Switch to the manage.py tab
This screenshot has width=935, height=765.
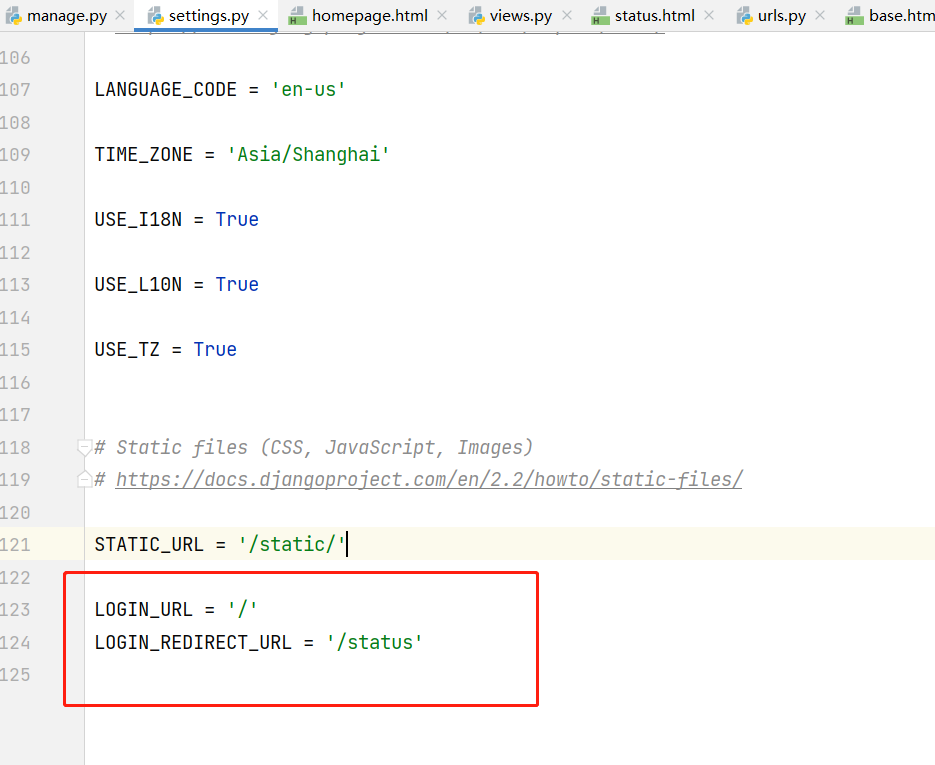[x=57, y=16]
